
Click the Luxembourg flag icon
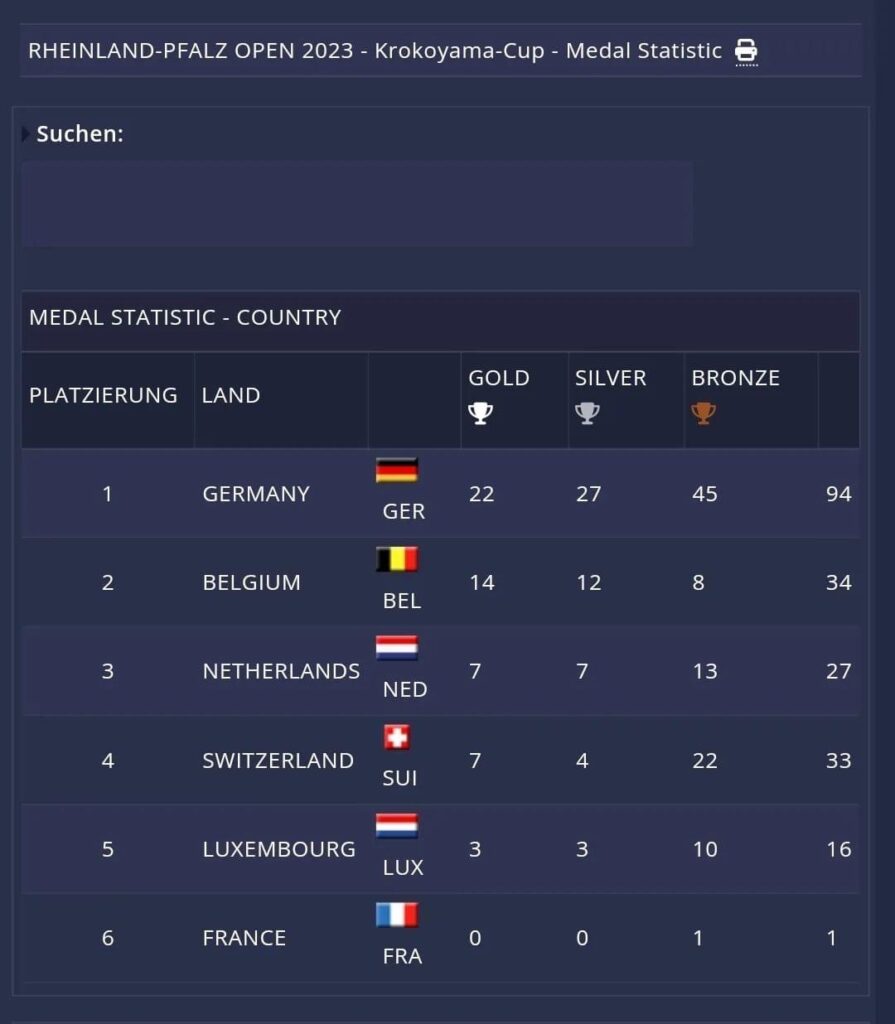point(396,826)
